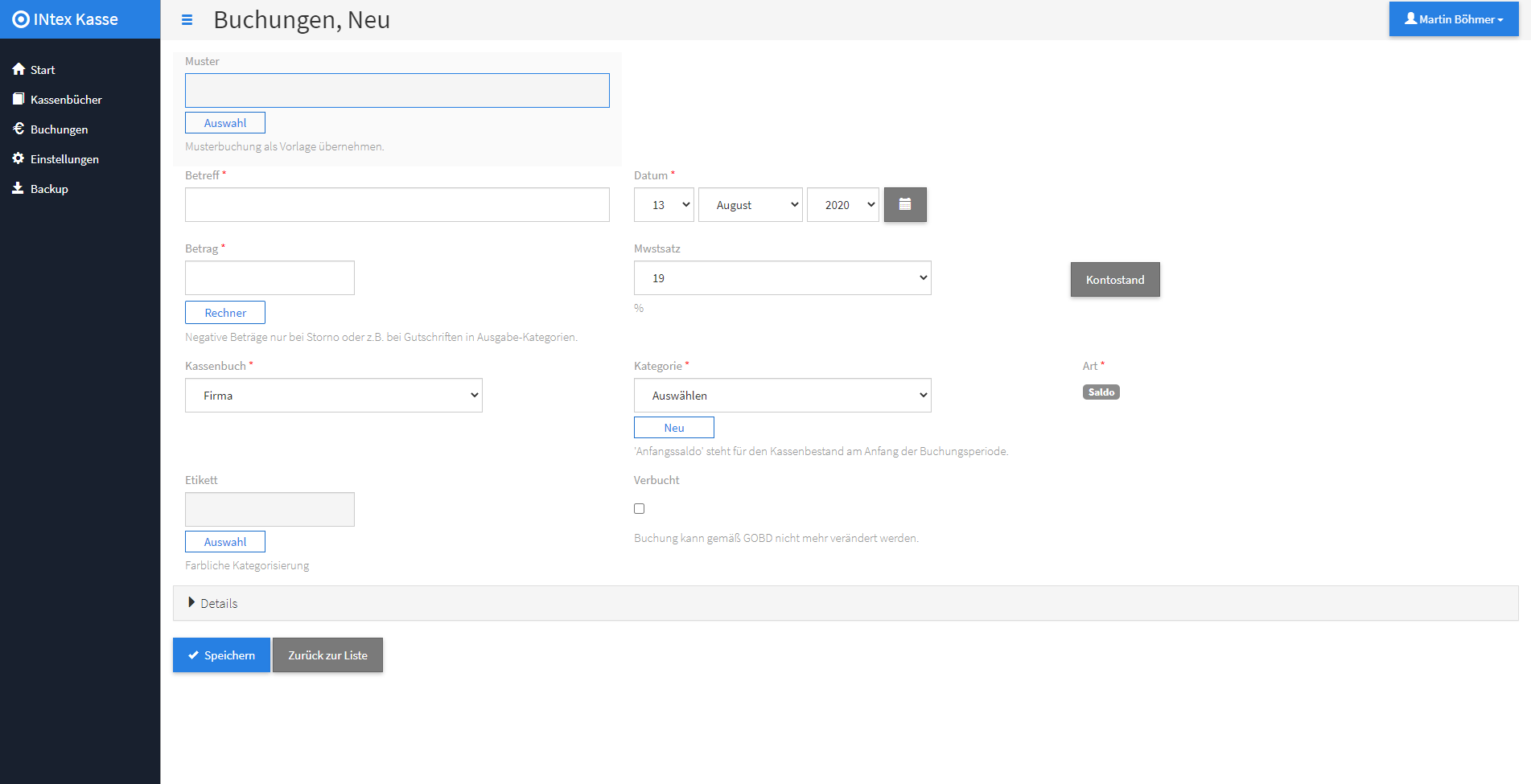Click the checkmark icon on Speichern
This screenshot has height=784, width=1531.
tap(193, 655)
